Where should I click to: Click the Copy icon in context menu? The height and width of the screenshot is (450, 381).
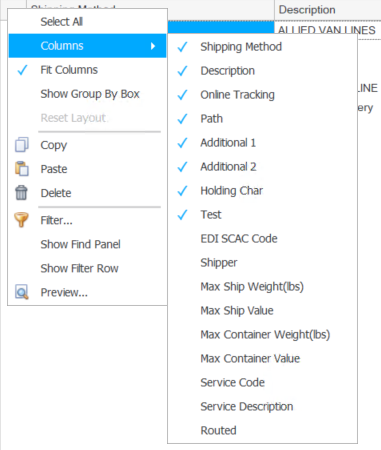point(22,145)
